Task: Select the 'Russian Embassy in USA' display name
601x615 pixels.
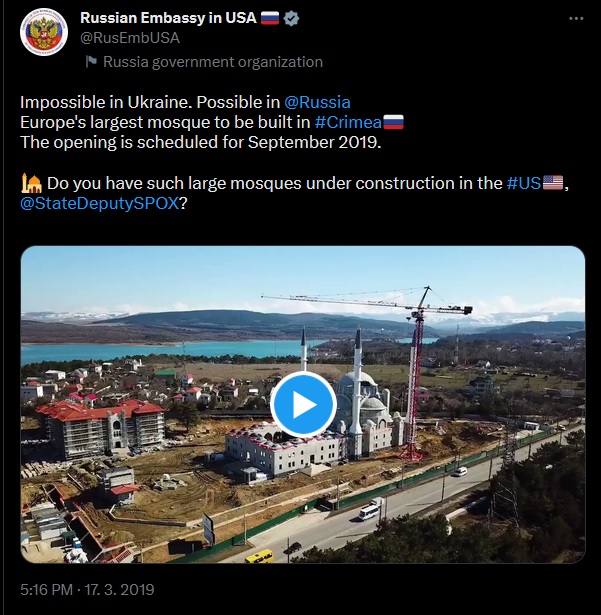Action: [168, 18]
